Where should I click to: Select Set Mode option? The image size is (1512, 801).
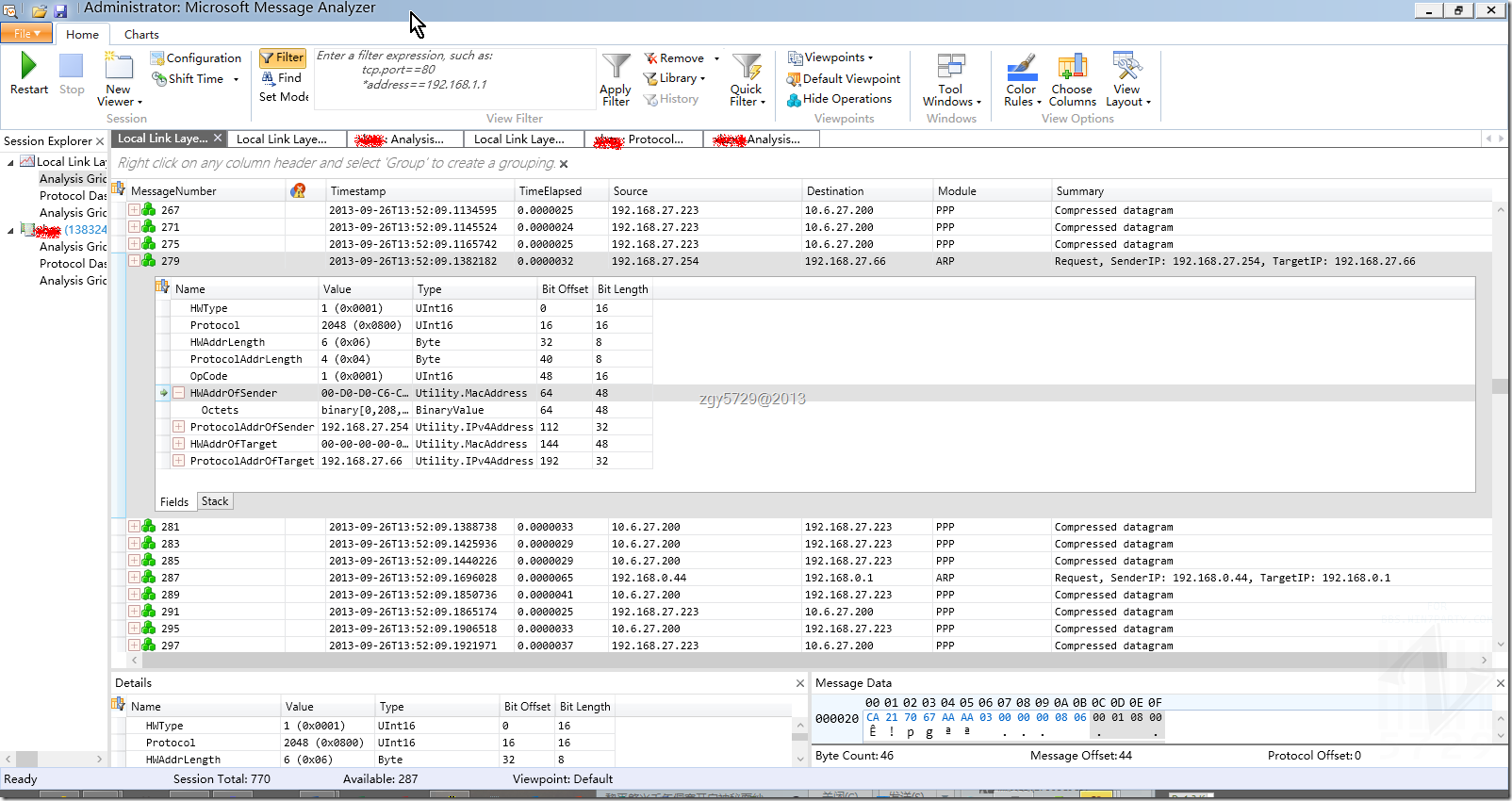tap(284, 97)
